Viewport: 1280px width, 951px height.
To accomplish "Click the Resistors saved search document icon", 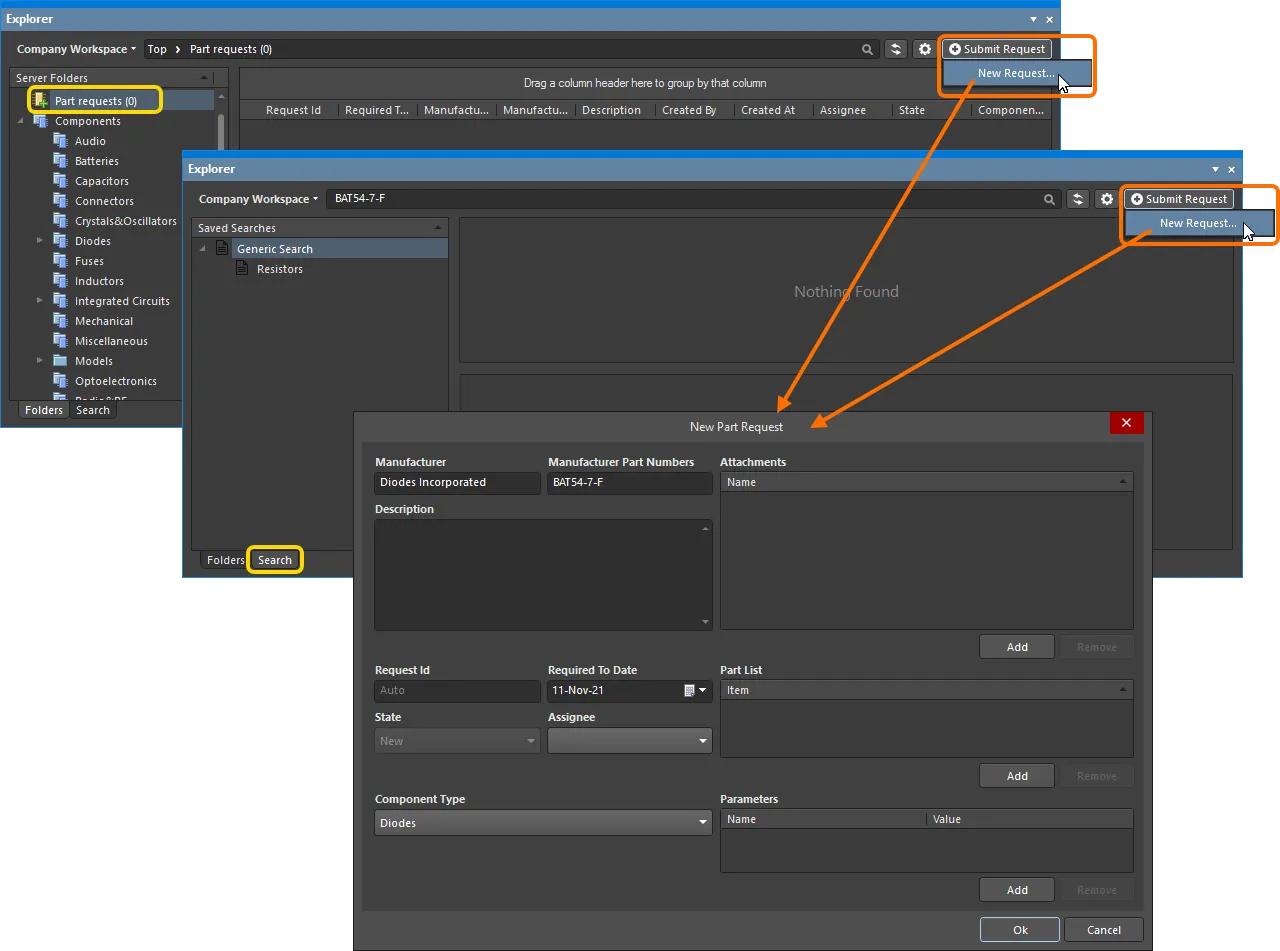I will pos(242,269).
